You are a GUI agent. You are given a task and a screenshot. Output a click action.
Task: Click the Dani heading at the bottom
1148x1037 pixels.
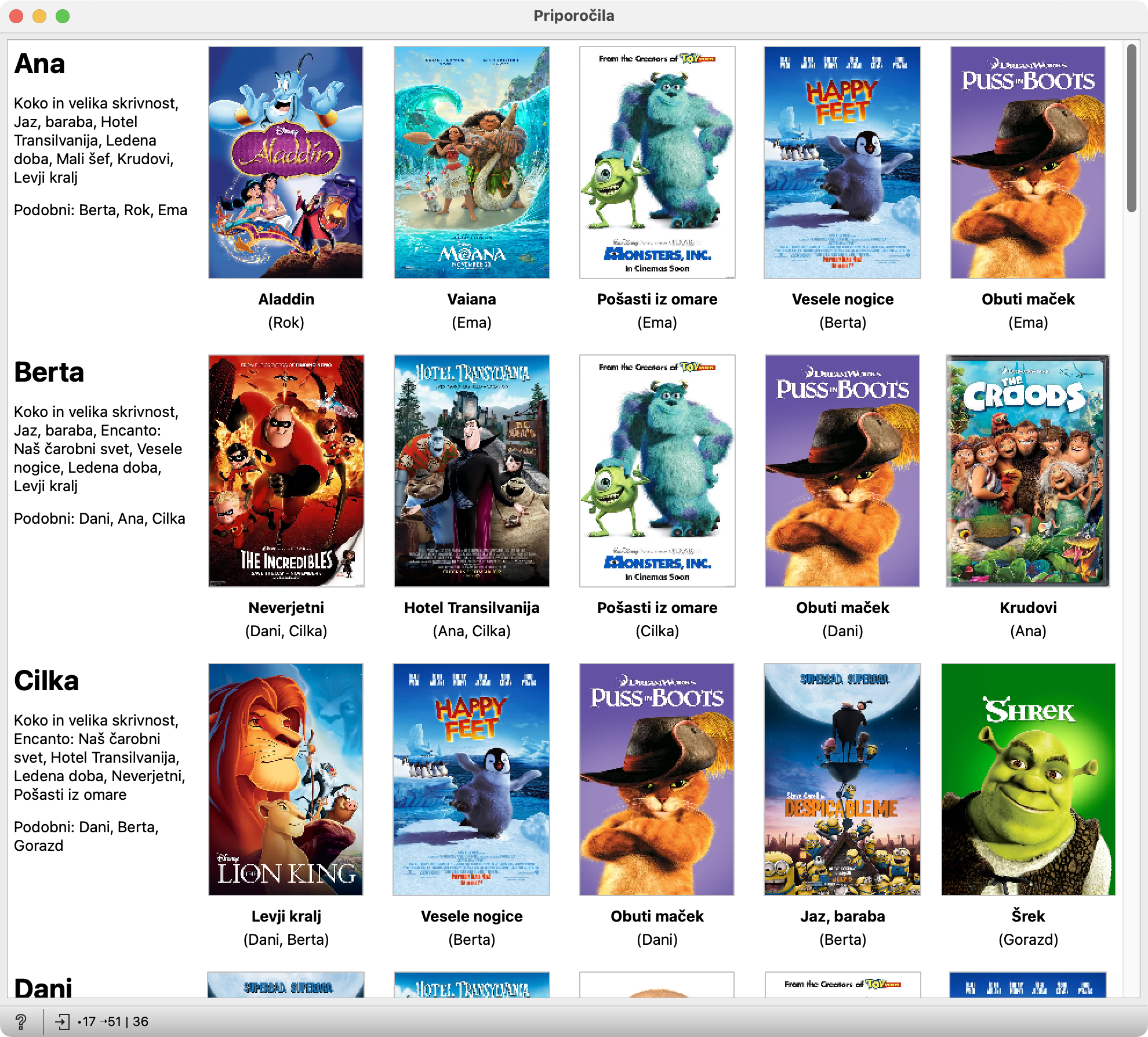point(43,988)
